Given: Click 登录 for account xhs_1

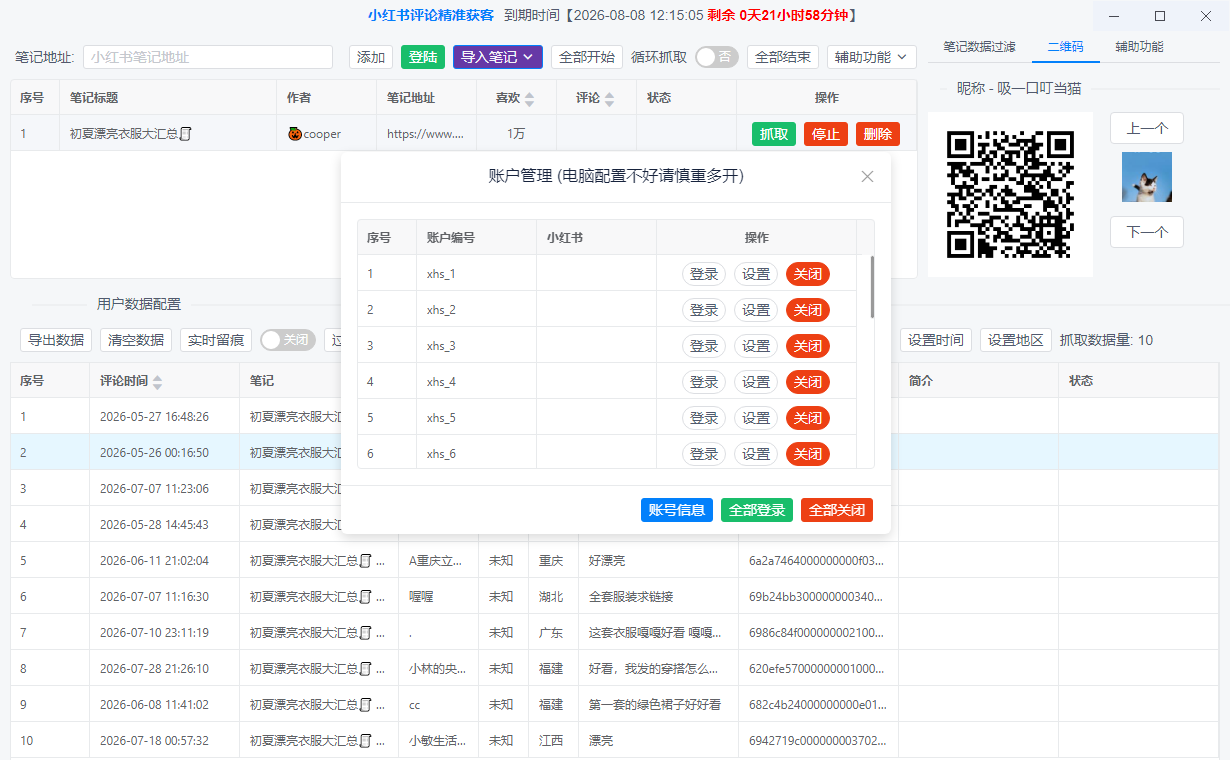Looking at the screenshot, I should click(x=704, y=274).
